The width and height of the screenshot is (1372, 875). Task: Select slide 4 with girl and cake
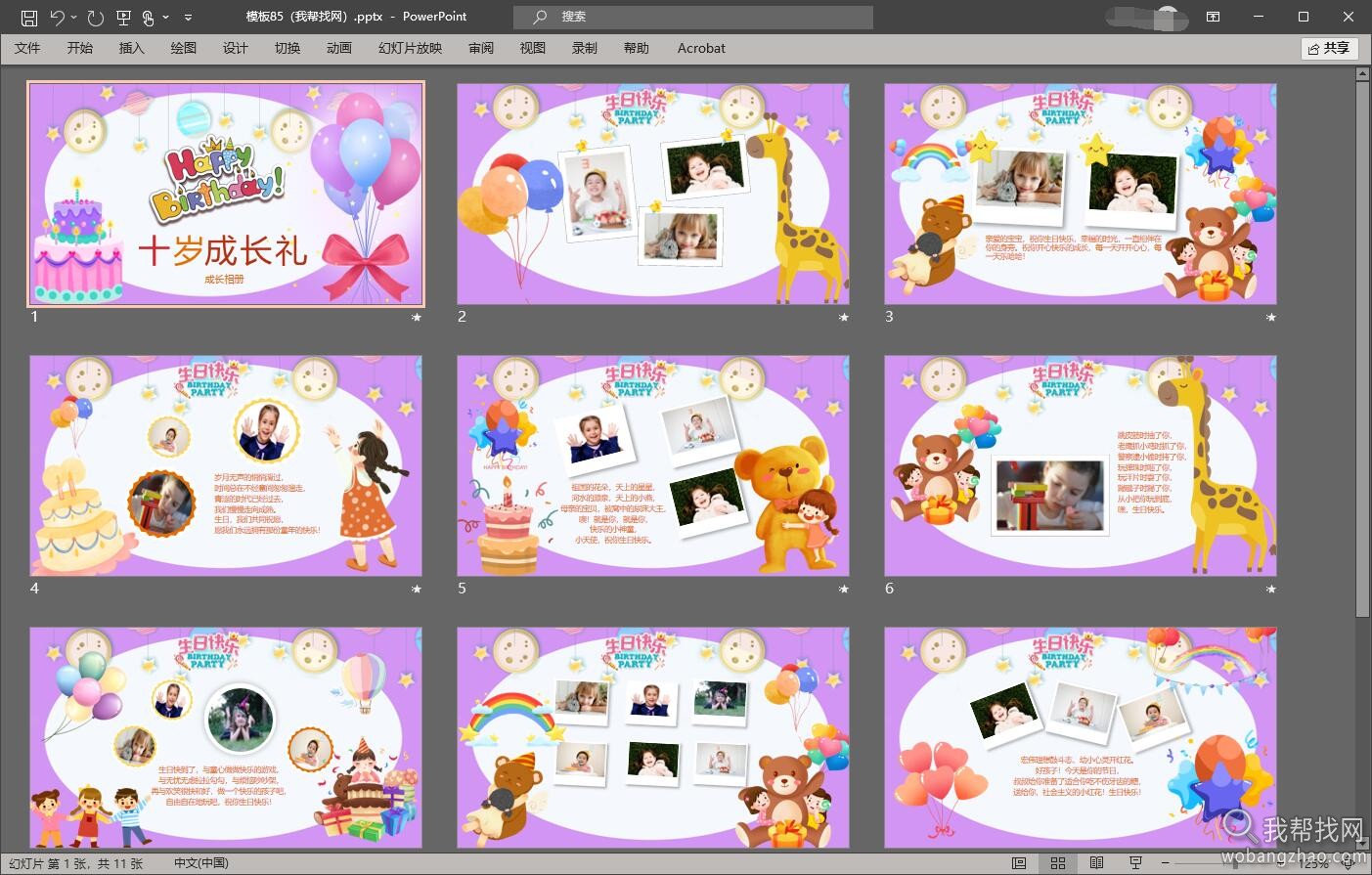coord(226,465)
